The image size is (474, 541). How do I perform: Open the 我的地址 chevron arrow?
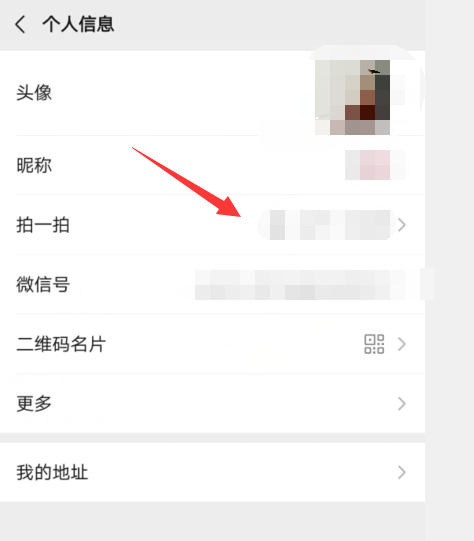(x=402, y=472)
